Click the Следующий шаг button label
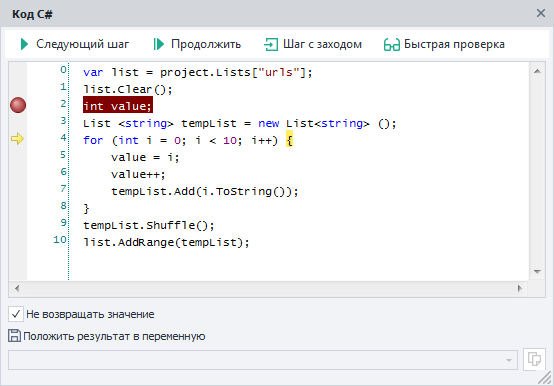The image size is (554, 386). 82,44
